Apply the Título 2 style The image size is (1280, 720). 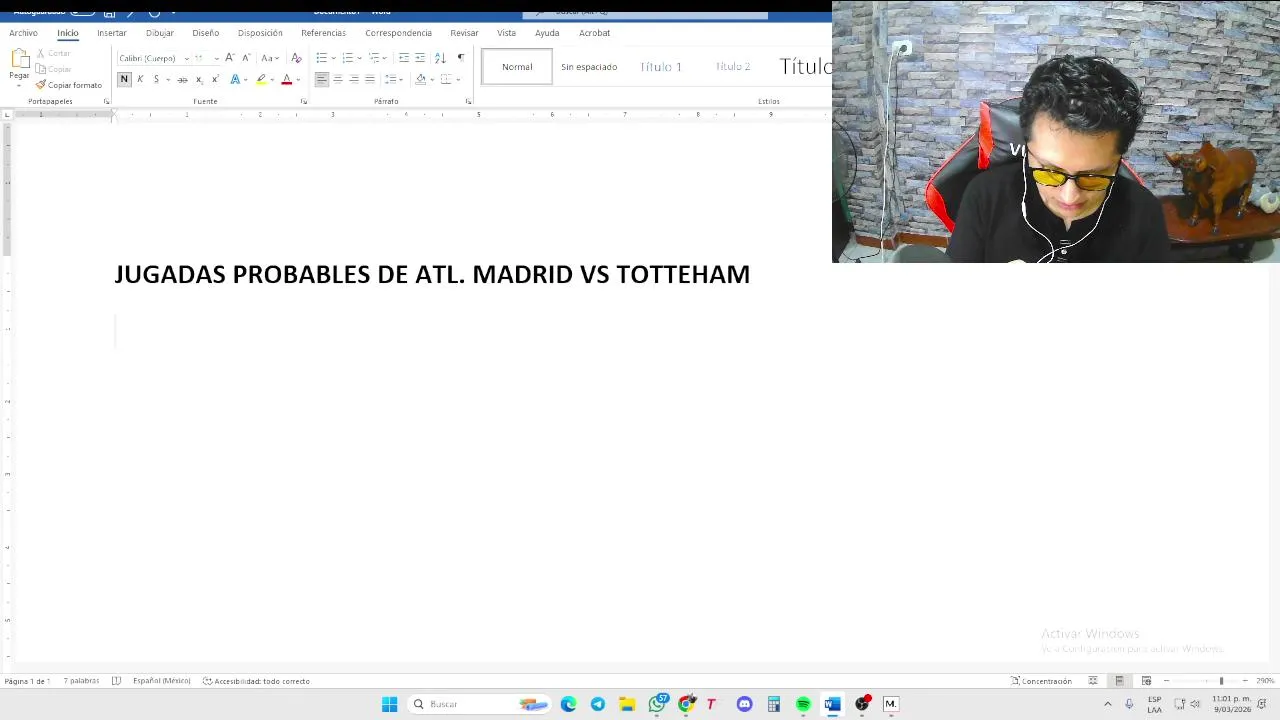point(733,67)
